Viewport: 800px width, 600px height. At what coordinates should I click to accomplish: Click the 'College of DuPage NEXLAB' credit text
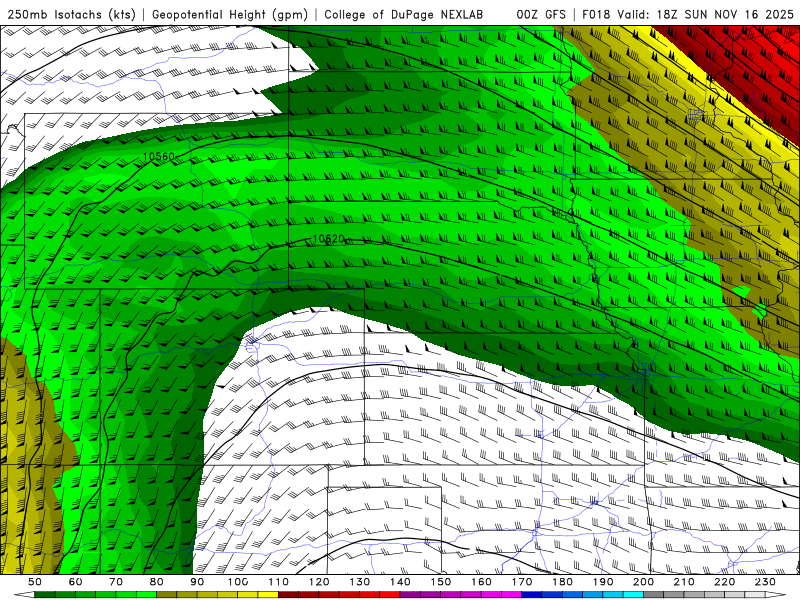404,14
